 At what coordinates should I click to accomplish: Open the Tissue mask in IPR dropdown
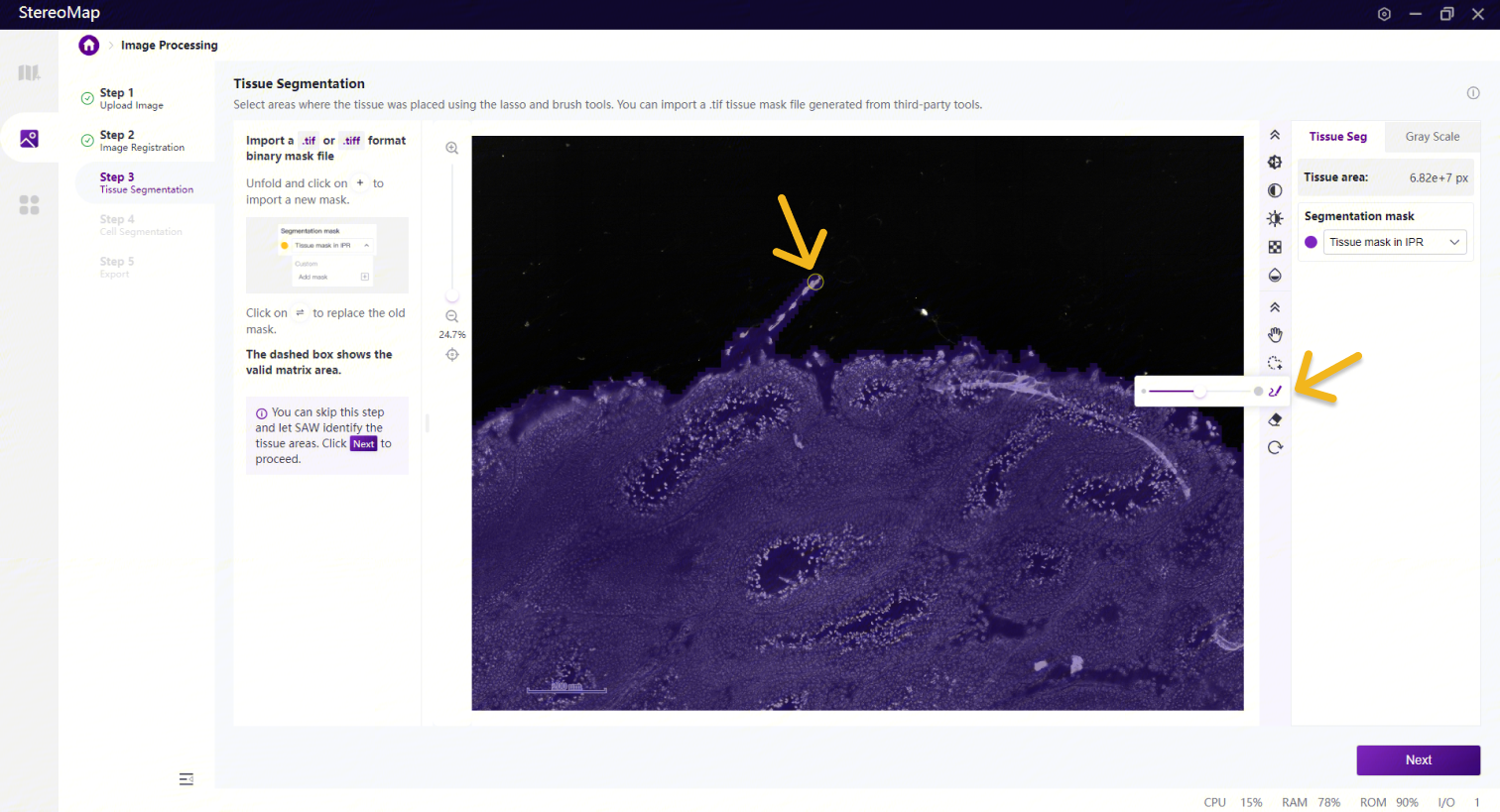(1394, 242)
